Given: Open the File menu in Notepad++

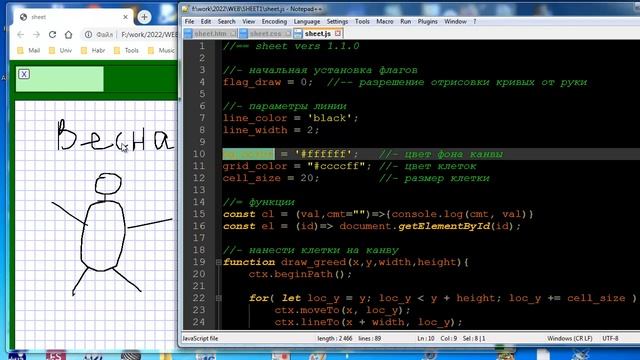Looking at the screenshot, I should pos(189,21).
